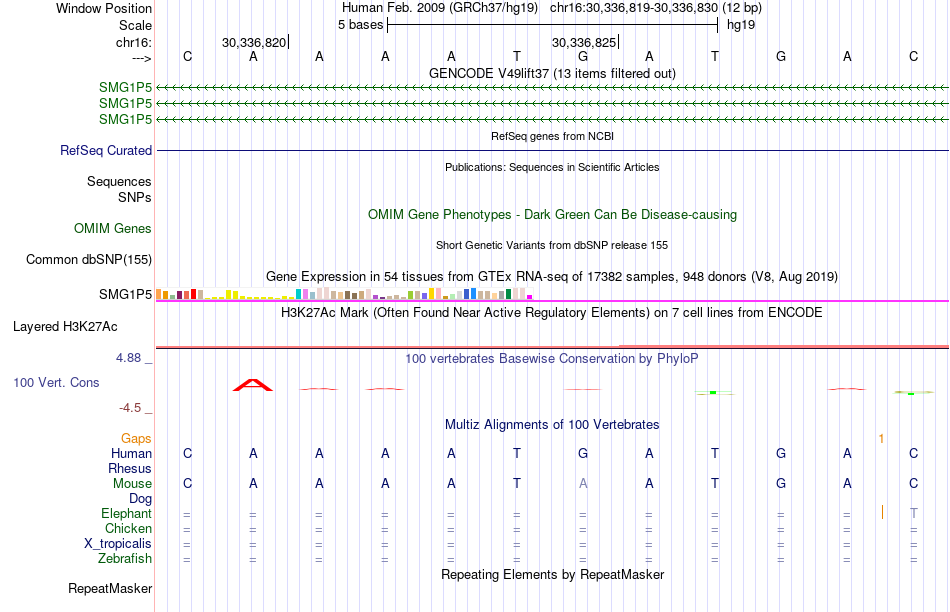This screenshot has height=612, width=950.
Task: Click the chr16: ruler label
Action: (x=134, y=42)
